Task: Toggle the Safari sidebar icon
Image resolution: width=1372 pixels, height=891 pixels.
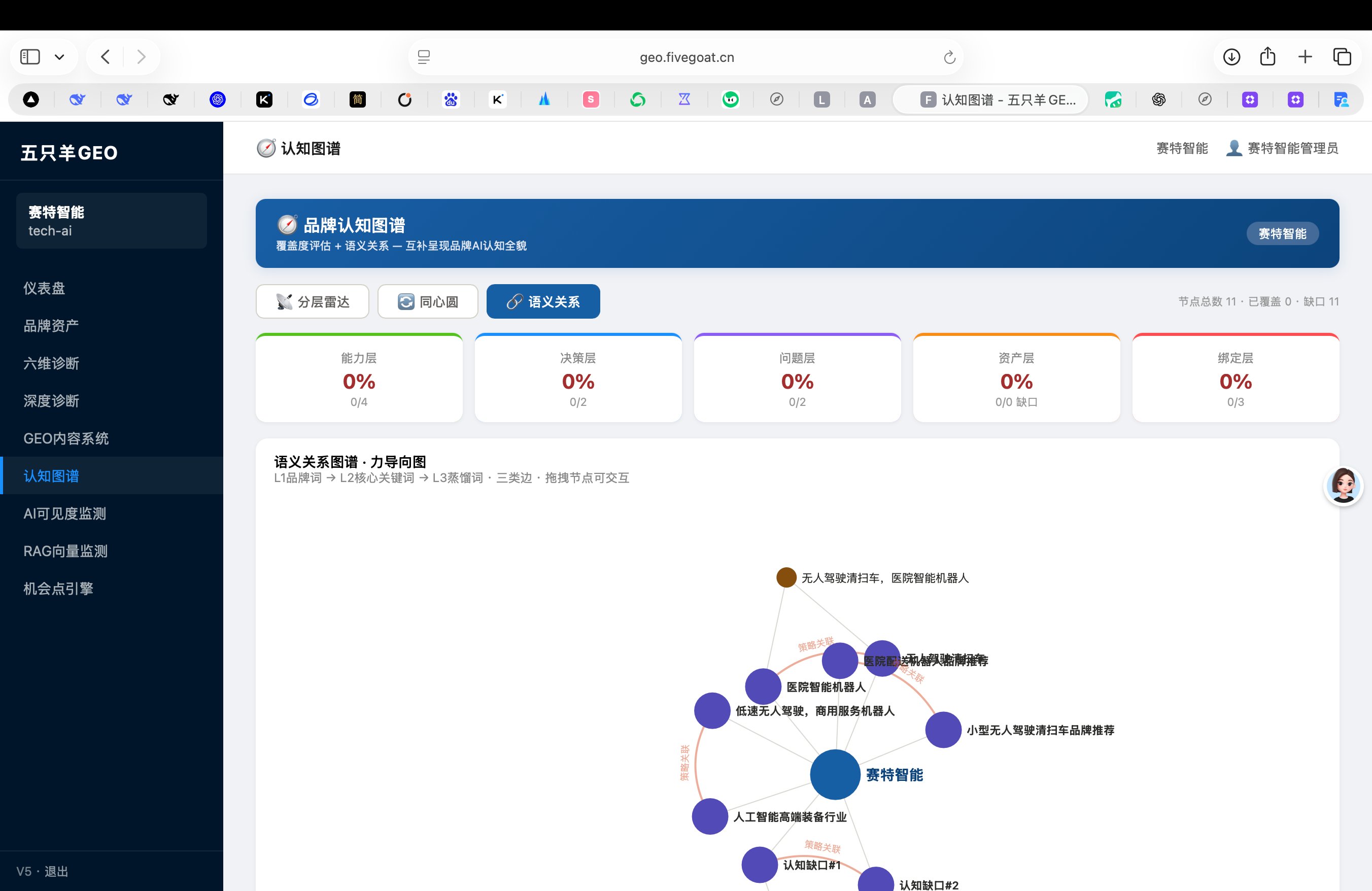Action: click(30, 56)
